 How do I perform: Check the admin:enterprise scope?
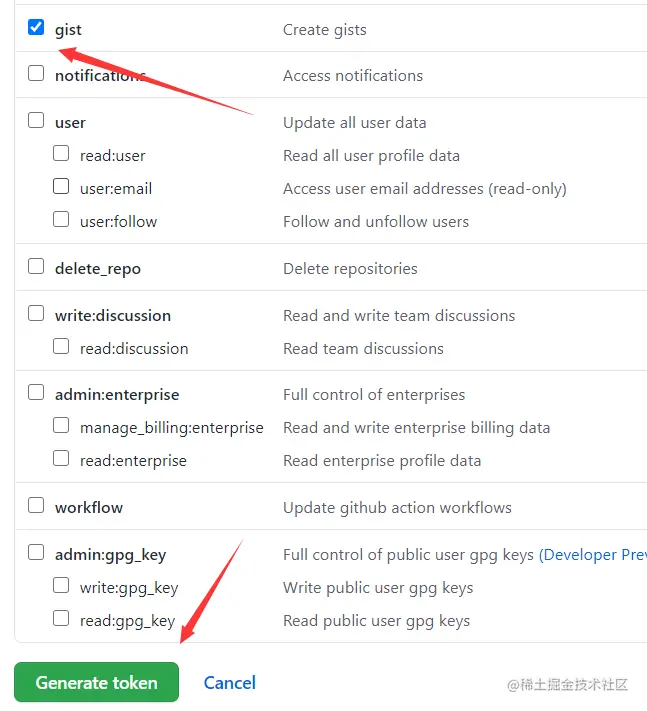(36, 392)
